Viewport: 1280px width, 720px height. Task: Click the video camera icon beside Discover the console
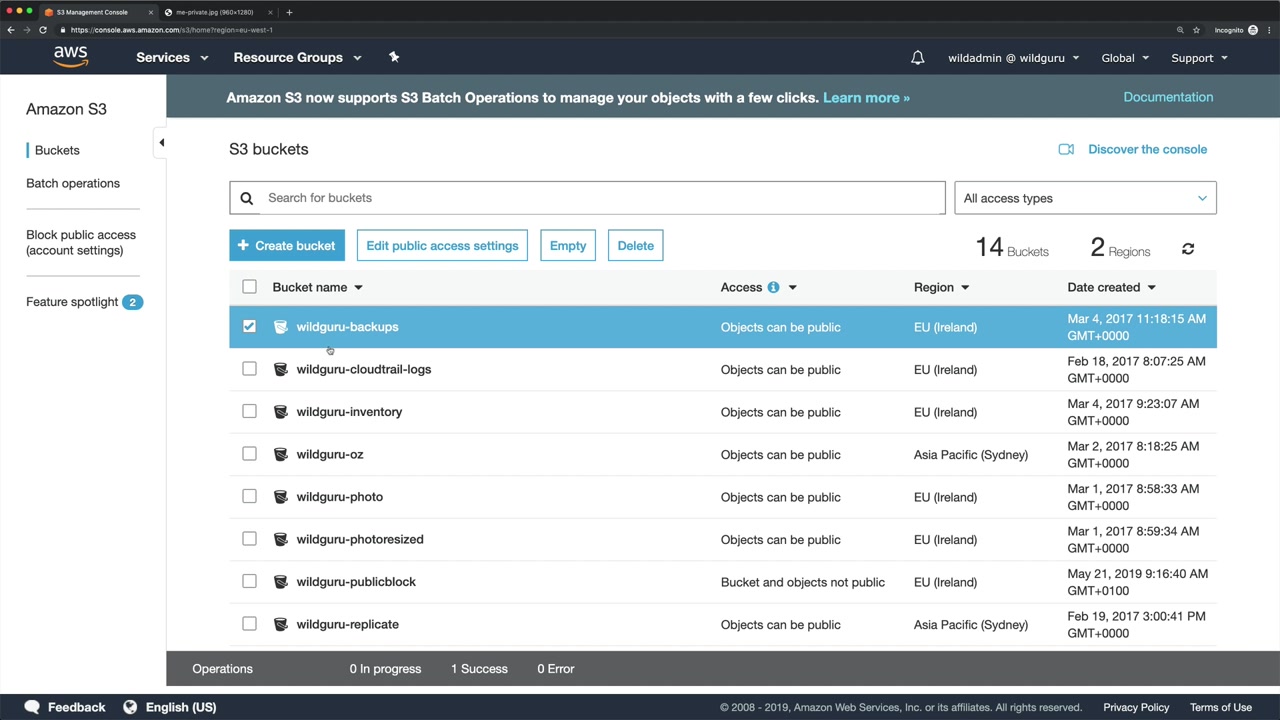point(1066,149)
